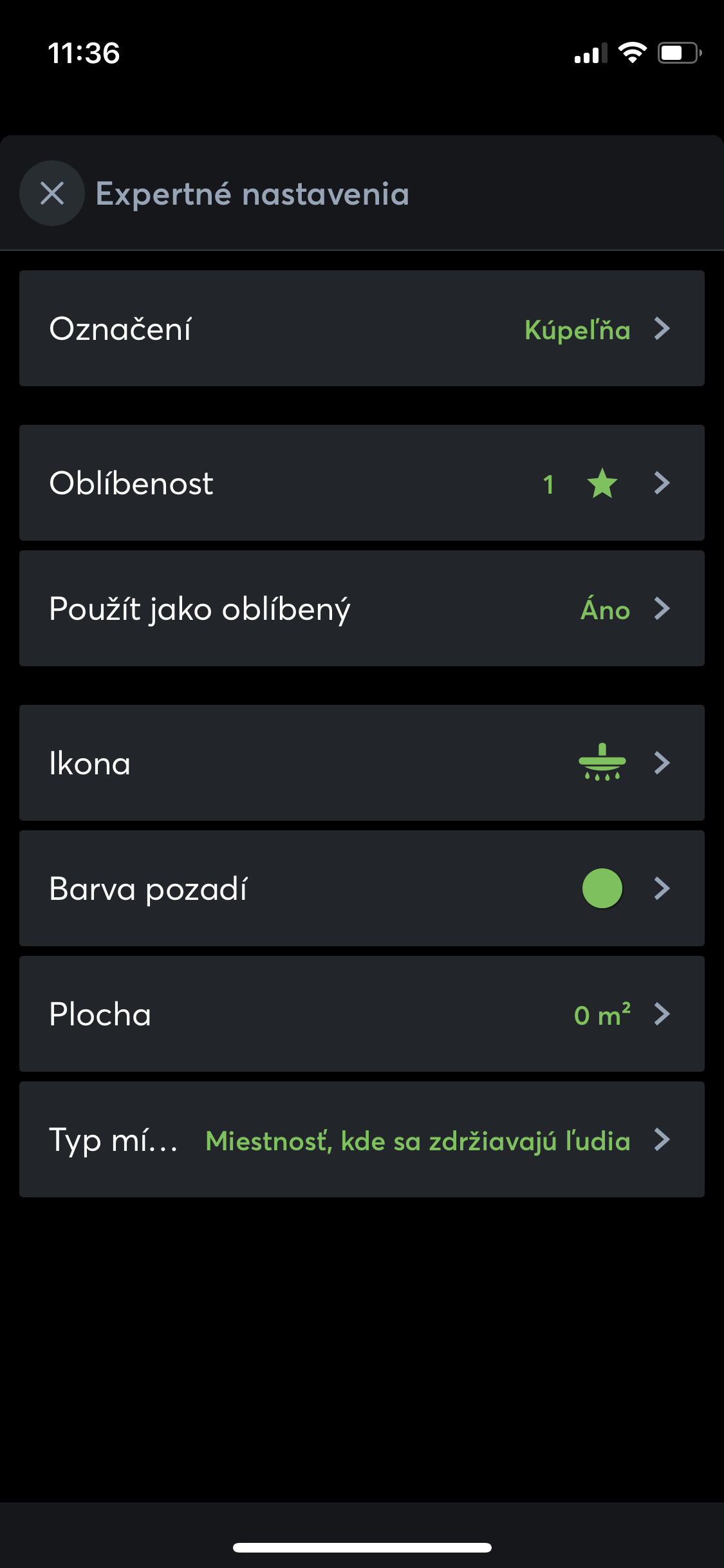This screenshot has height=1568, width=724.
Task: Click the cellular signal bars icon
Action: (x=590, y=54)
